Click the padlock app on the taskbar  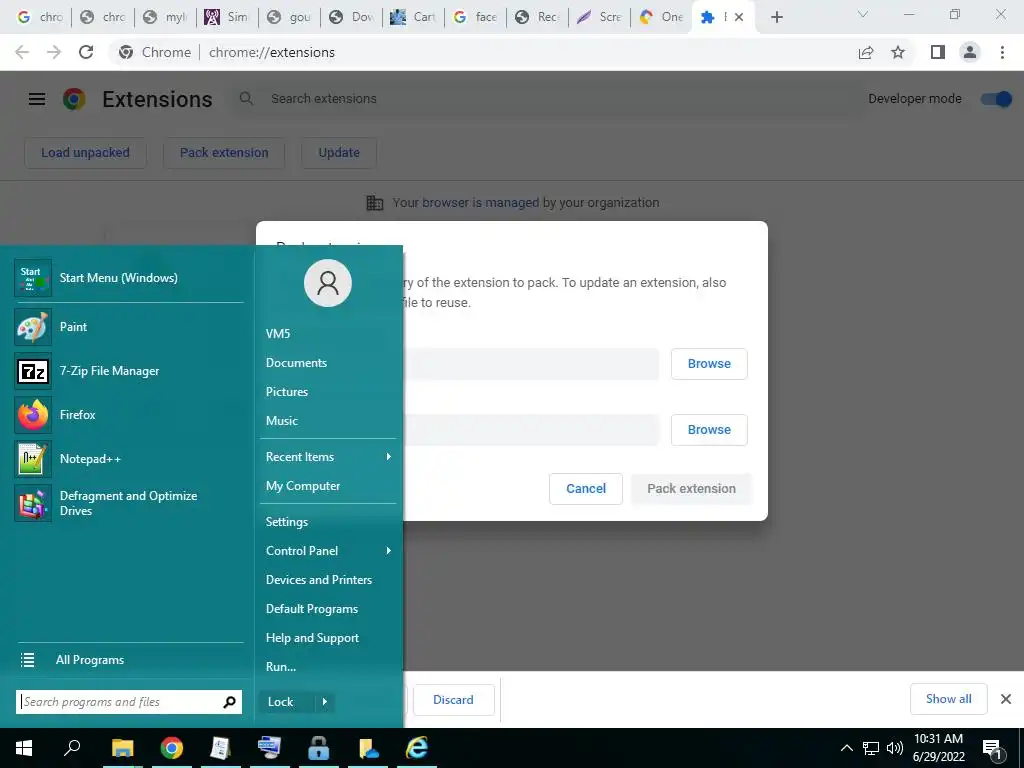coord(319,748)
